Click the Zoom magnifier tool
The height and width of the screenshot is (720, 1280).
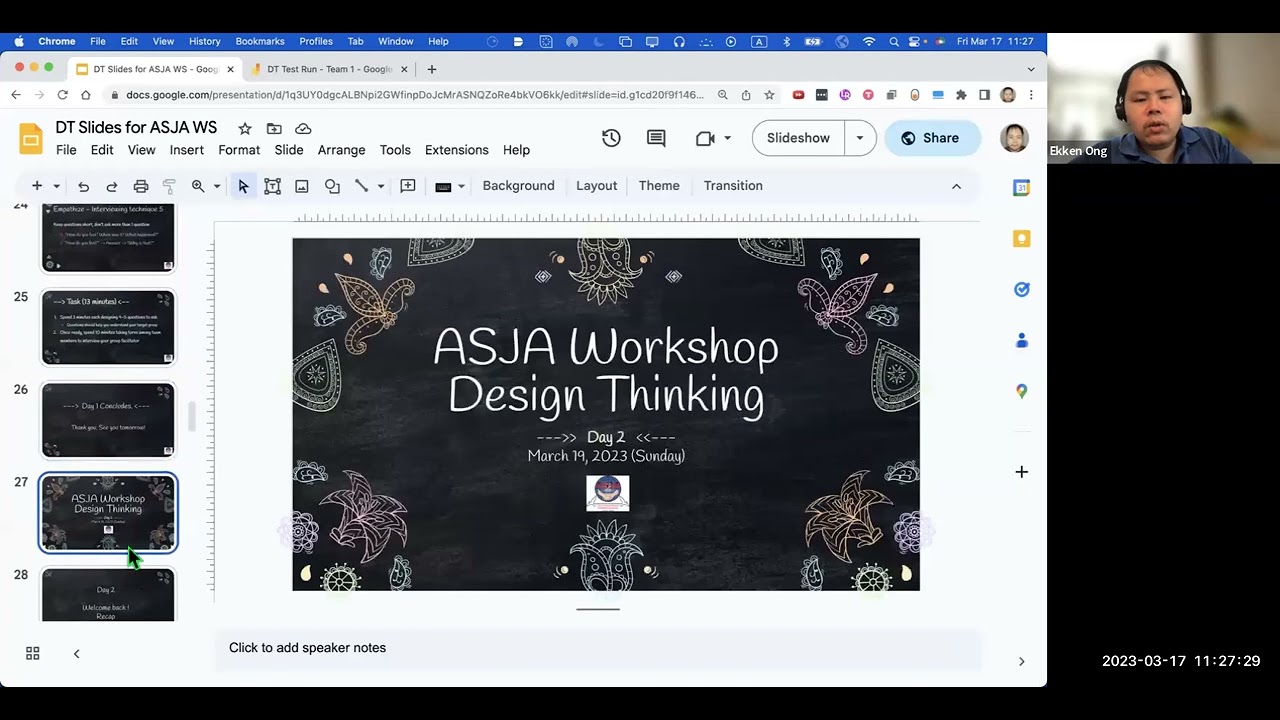pyautogui.click(x=198, y=186)
